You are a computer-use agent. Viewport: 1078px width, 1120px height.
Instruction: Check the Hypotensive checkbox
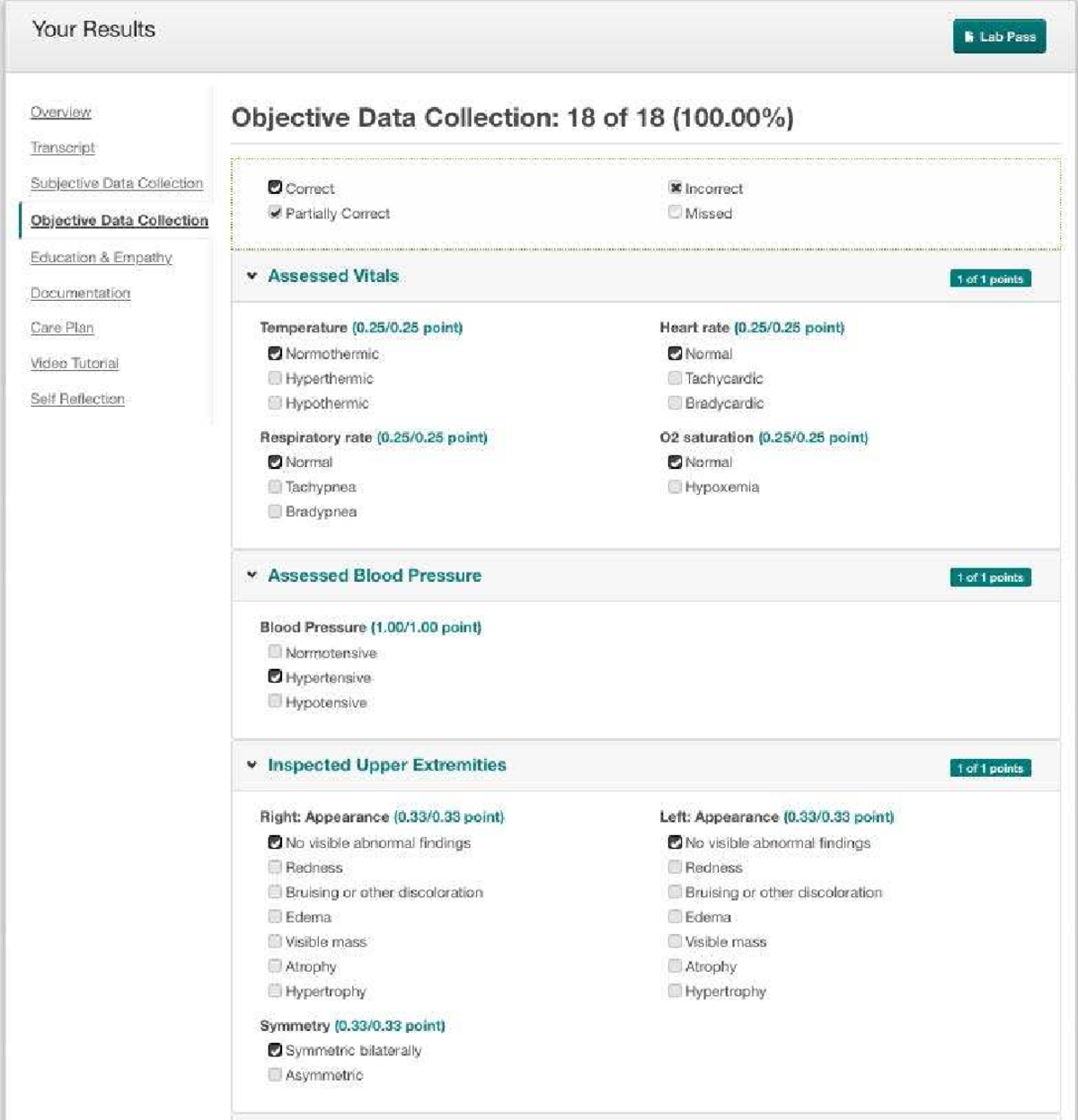275,701
